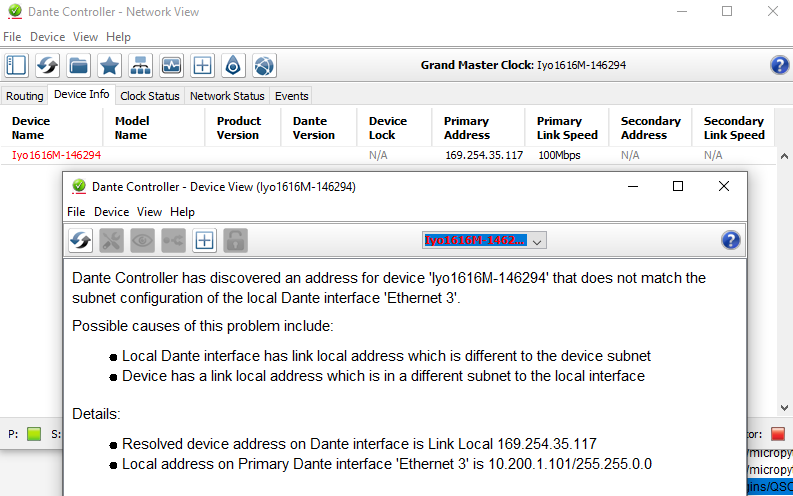Click the scroll up arrow in the Network View

tap(784, 156)
